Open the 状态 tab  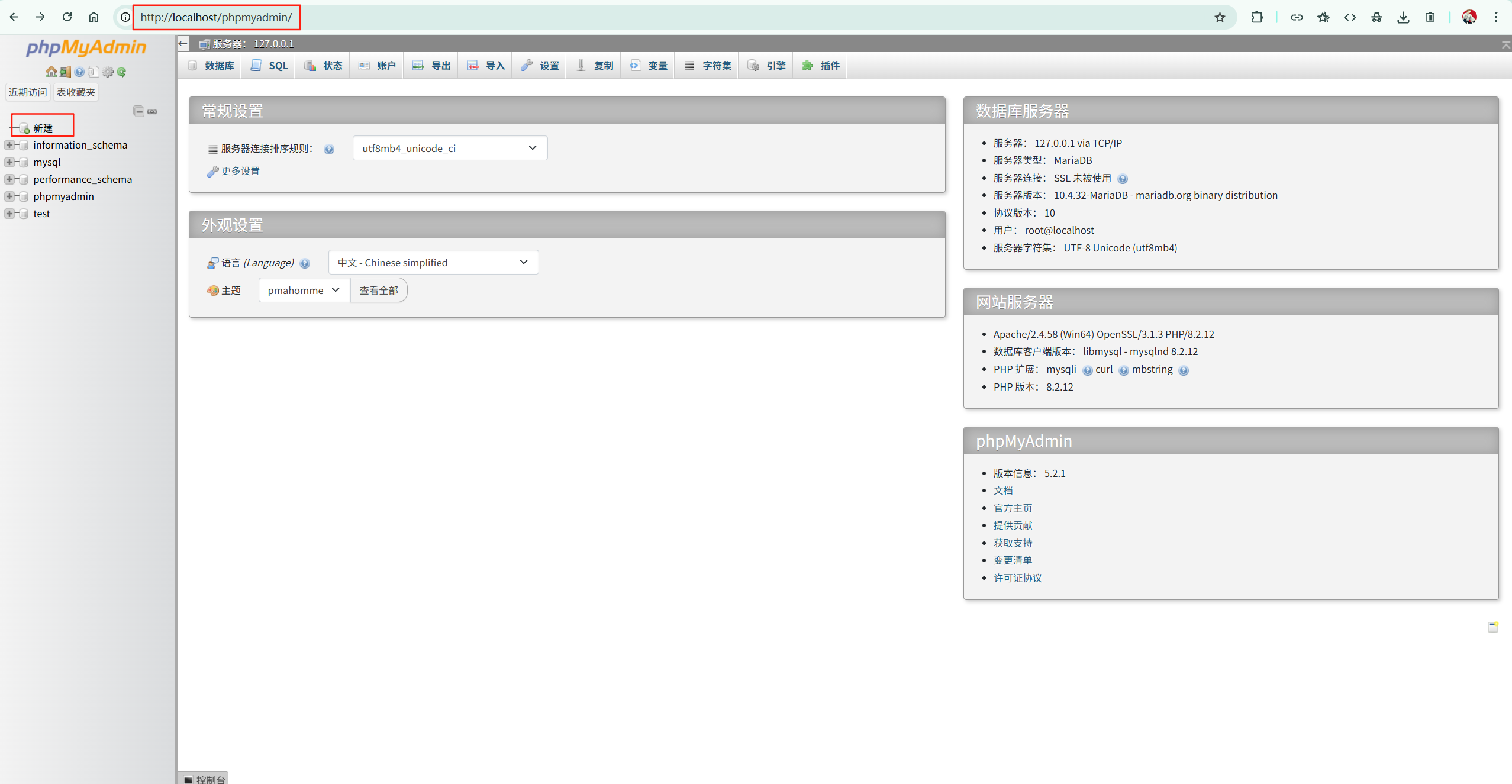point(323,66)
